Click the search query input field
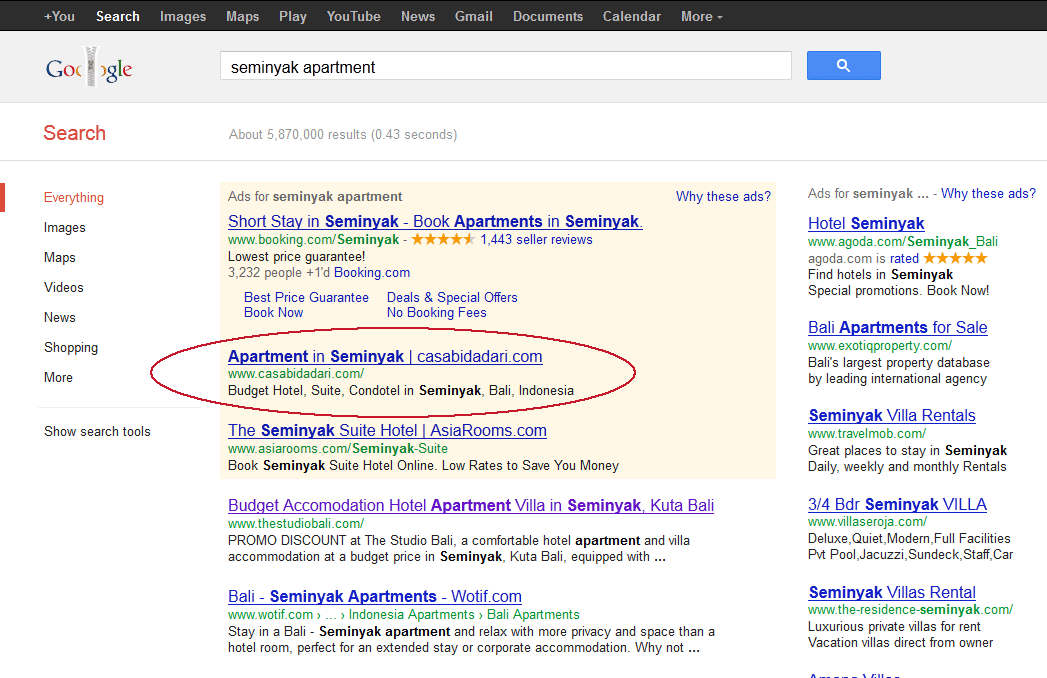Viewport: 1047px width, 678px height. tap(505, 67)
